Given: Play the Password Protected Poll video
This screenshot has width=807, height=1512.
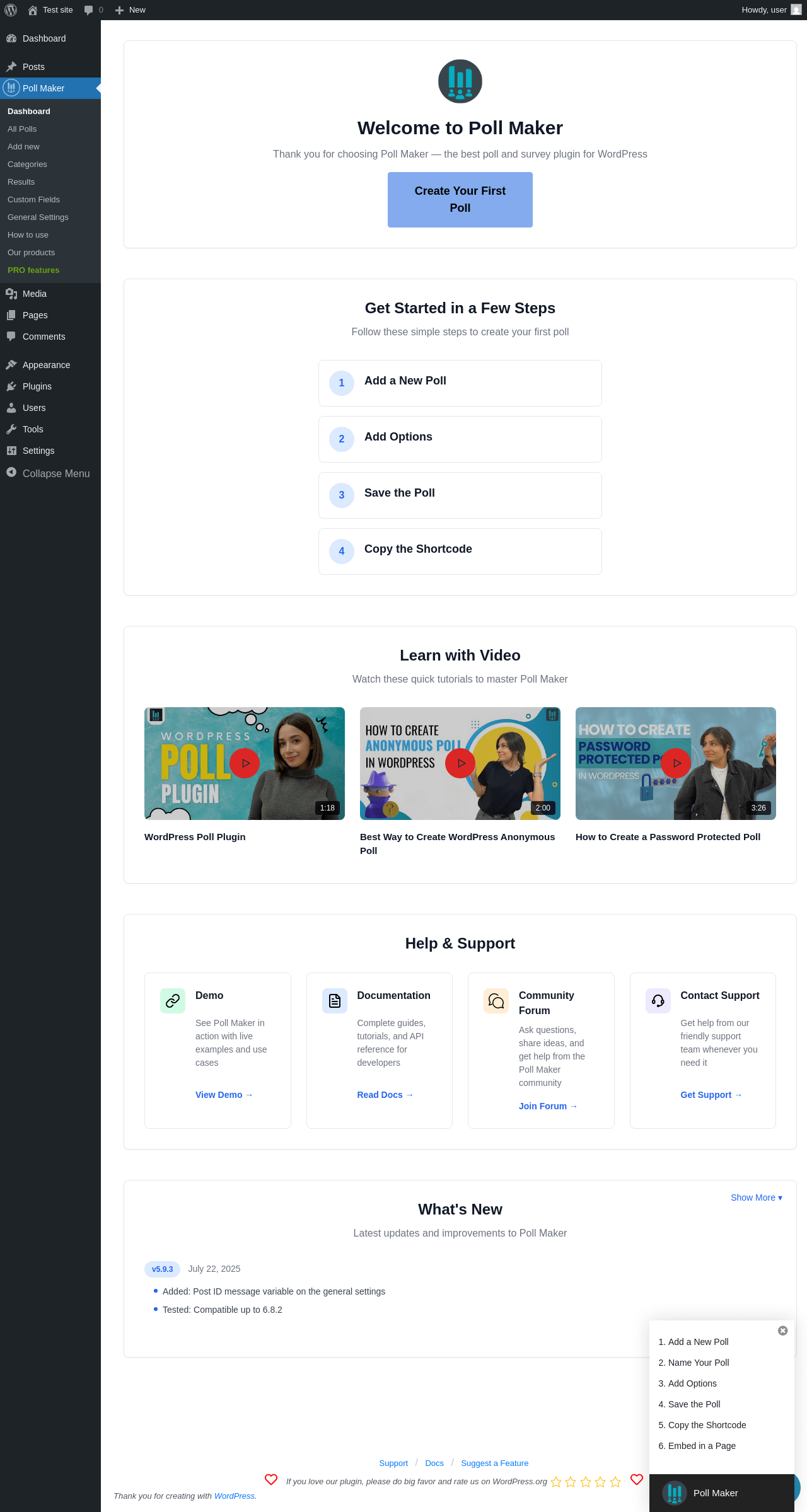Looking at the screenshot, I should click(x=676, y=763).
